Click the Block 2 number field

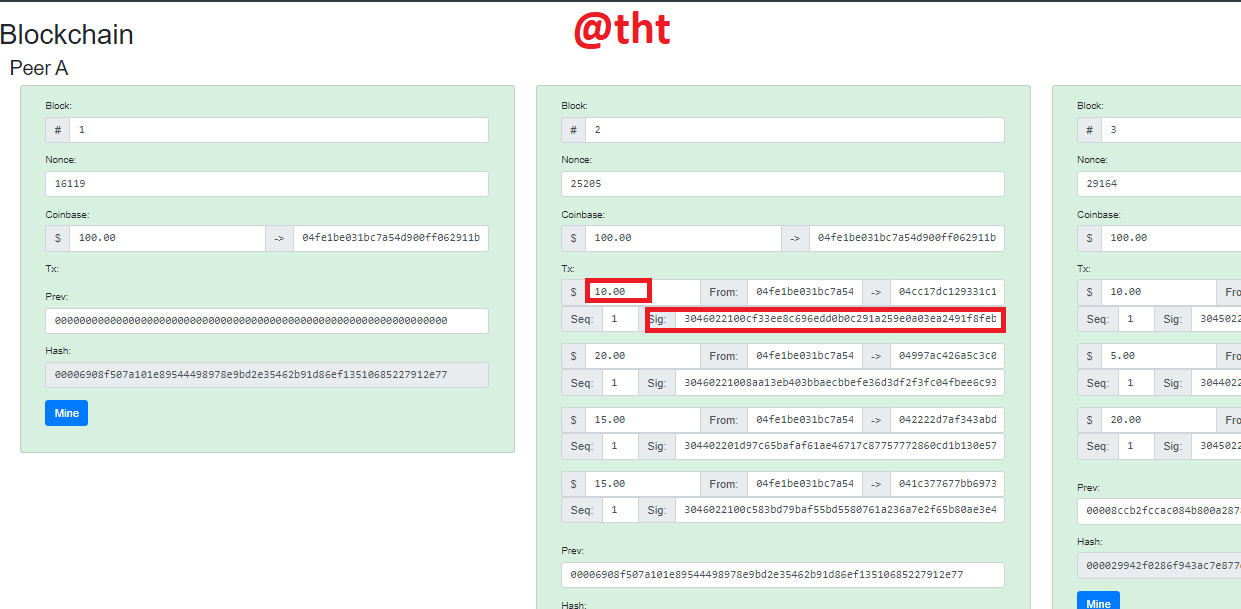point(794,130)
